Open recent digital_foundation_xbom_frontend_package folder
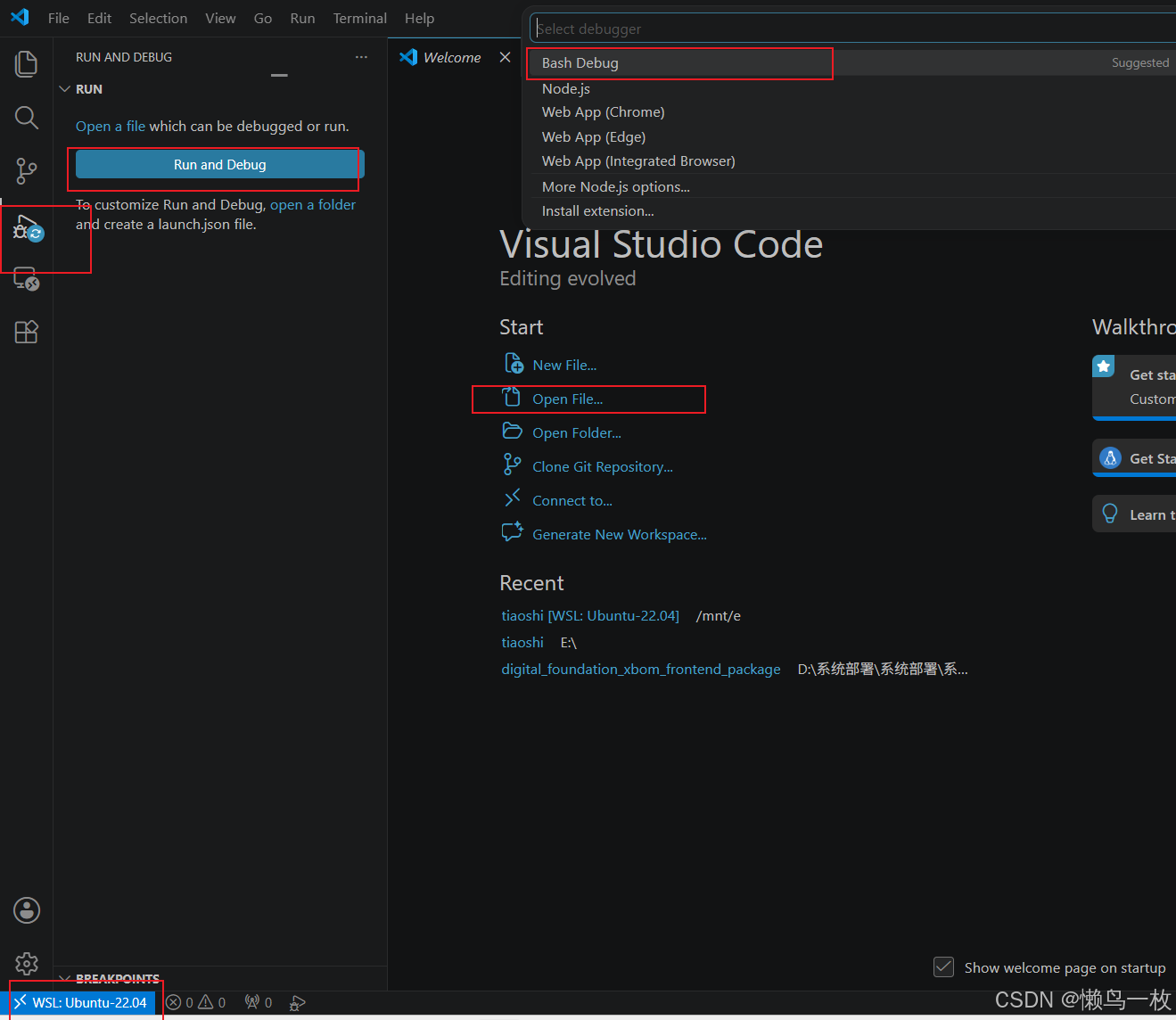This screenshot has width=1176, height=1020. pyautogui.click(x=641, y=669)
